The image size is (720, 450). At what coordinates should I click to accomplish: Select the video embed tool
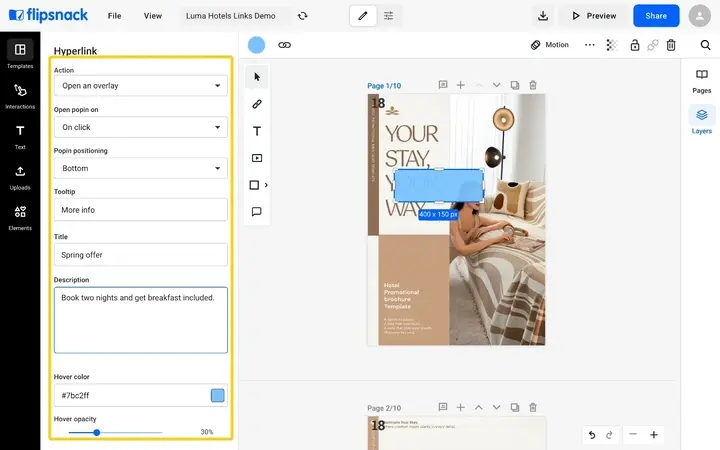(257, 158)
